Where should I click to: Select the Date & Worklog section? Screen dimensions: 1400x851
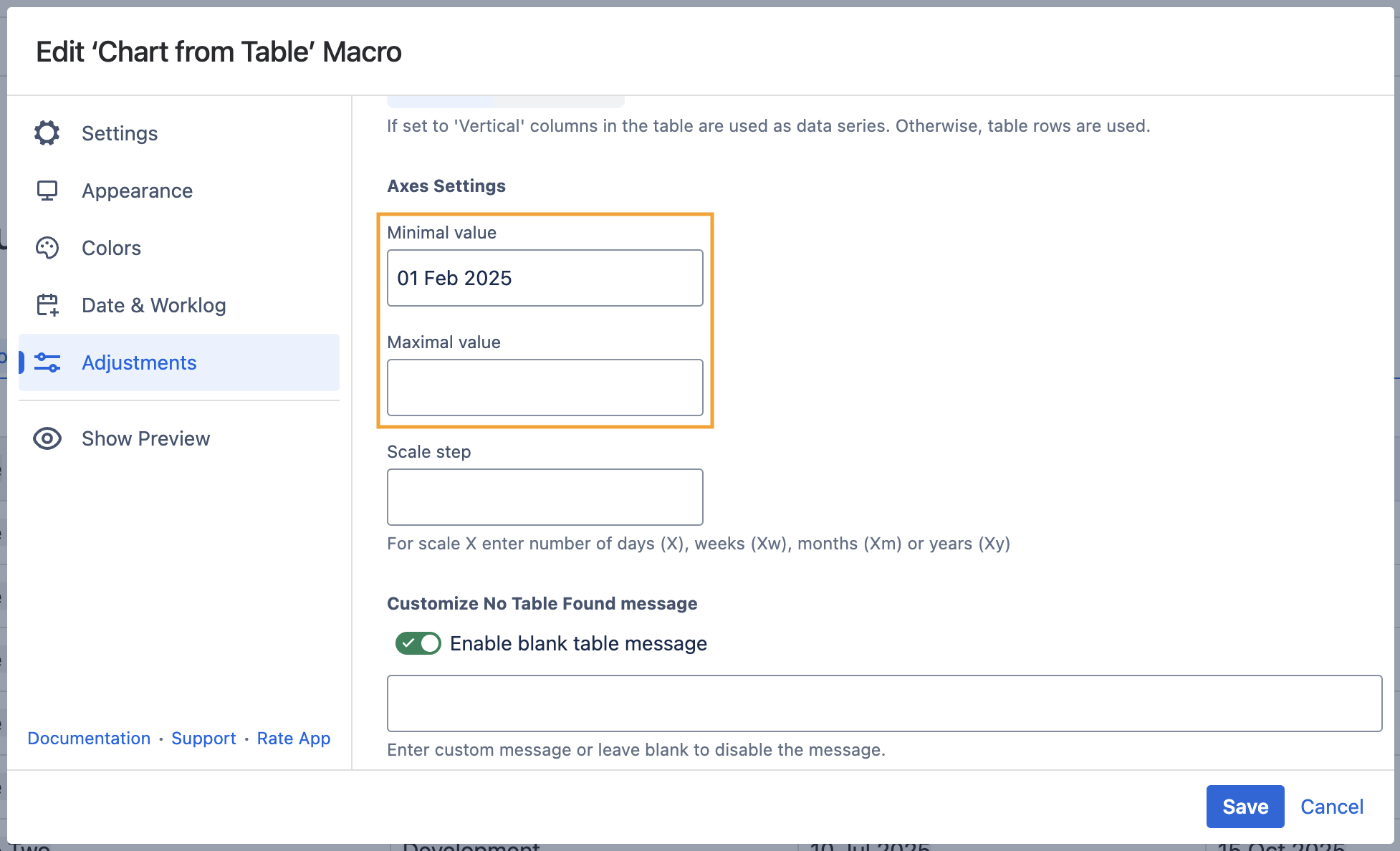coord(153,305)
